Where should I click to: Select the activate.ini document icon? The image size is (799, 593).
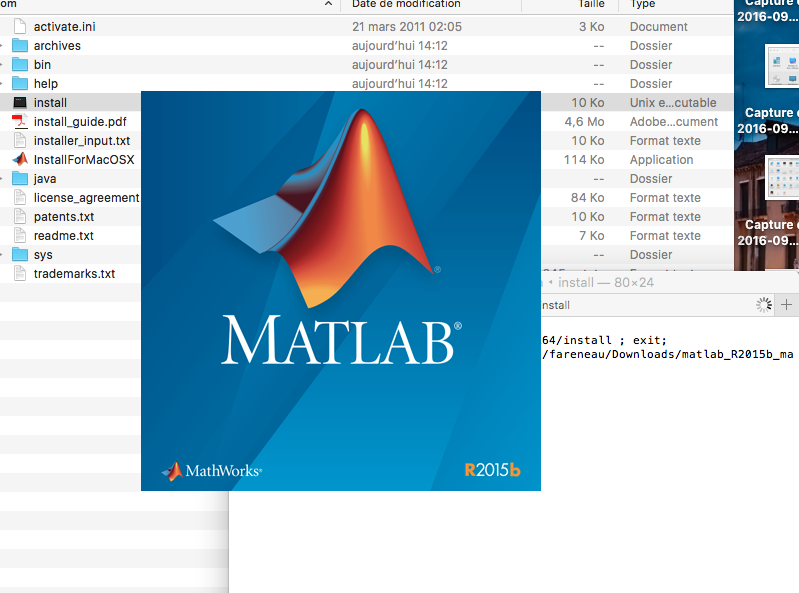tap(20, 27)
